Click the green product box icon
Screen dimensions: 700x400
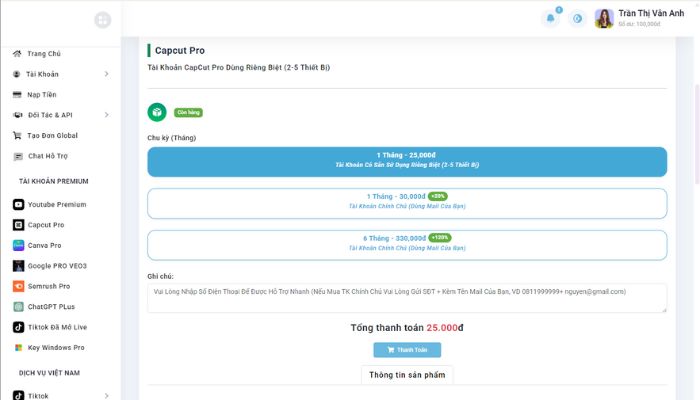(157, 112)
